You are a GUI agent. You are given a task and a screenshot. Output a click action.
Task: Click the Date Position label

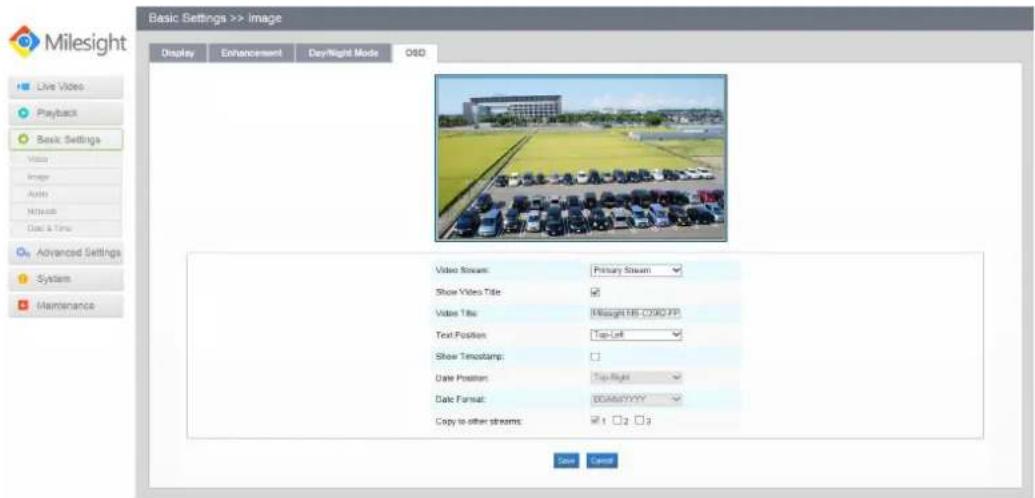[x=462, y=378]
